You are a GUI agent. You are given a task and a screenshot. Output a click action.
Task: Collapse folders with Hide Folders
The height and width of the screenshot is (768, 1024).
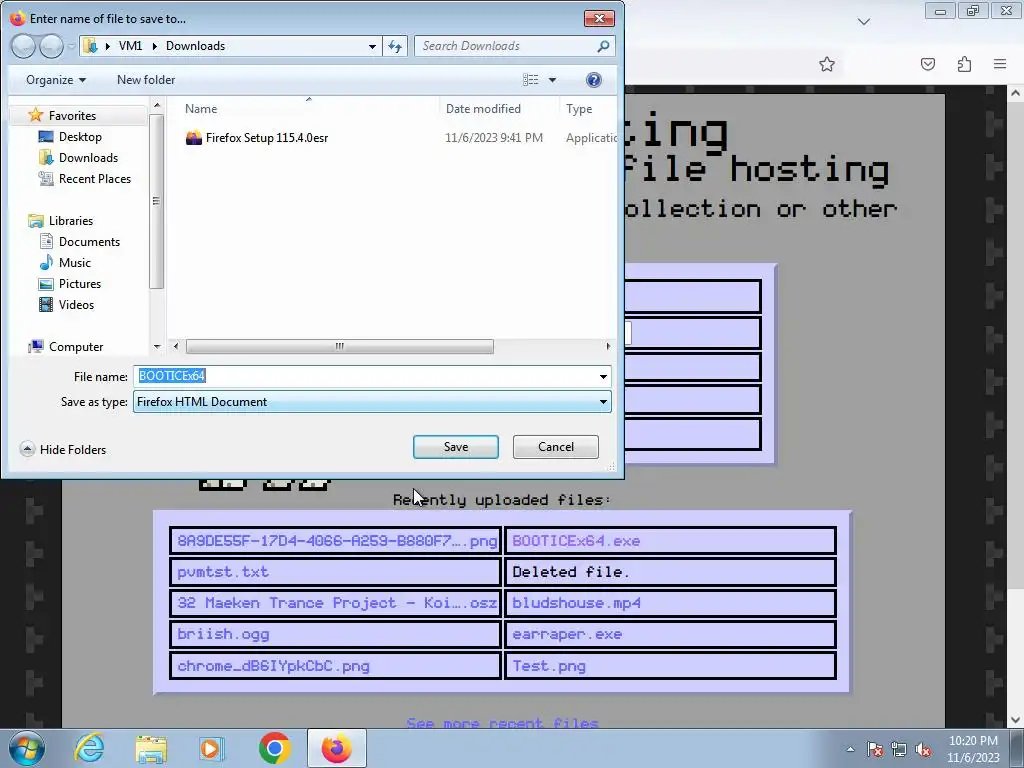coord(63,449)
